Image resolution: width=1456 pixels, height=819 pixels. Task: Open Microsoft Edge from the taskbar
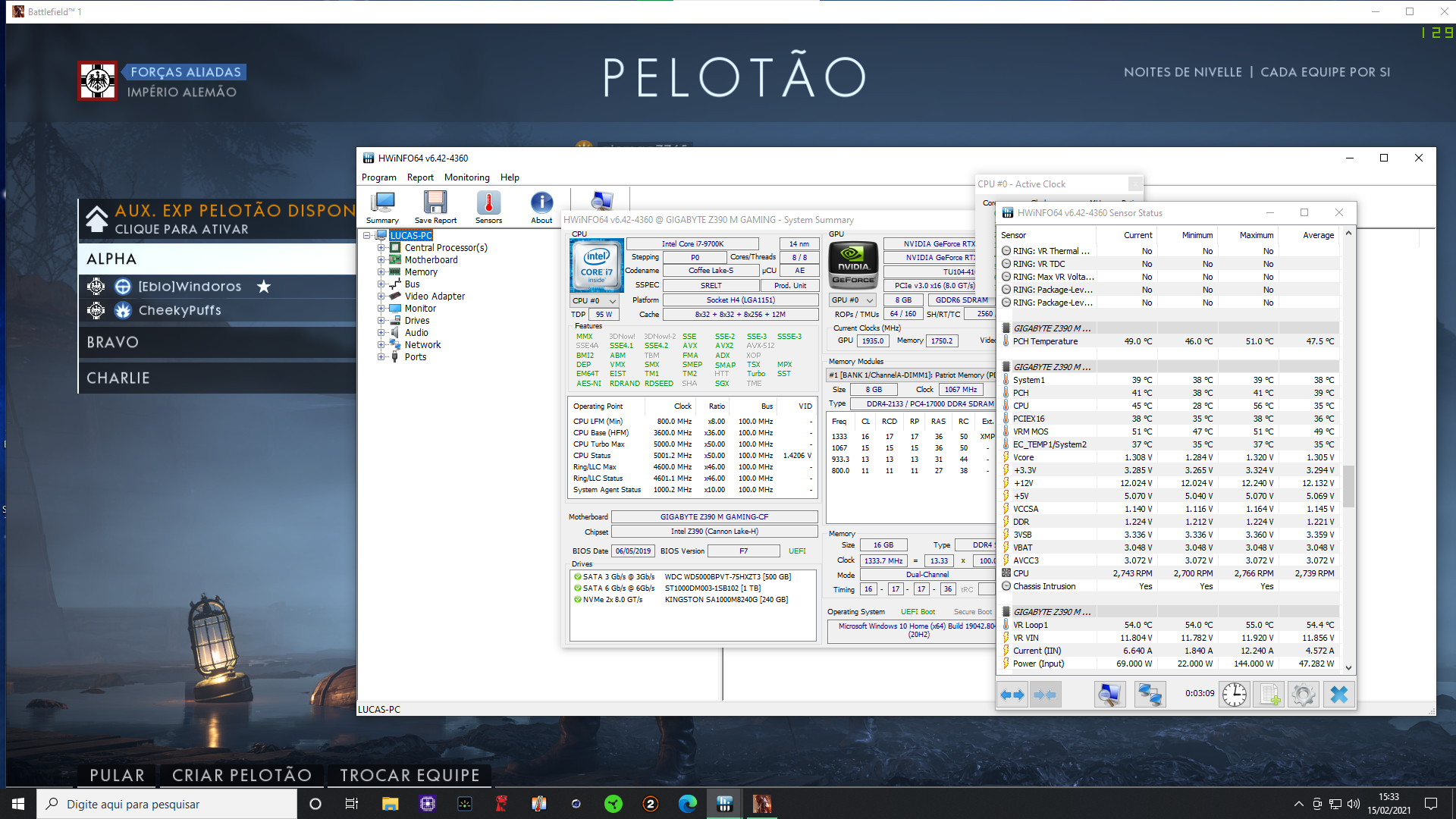[x=687, y=804]
